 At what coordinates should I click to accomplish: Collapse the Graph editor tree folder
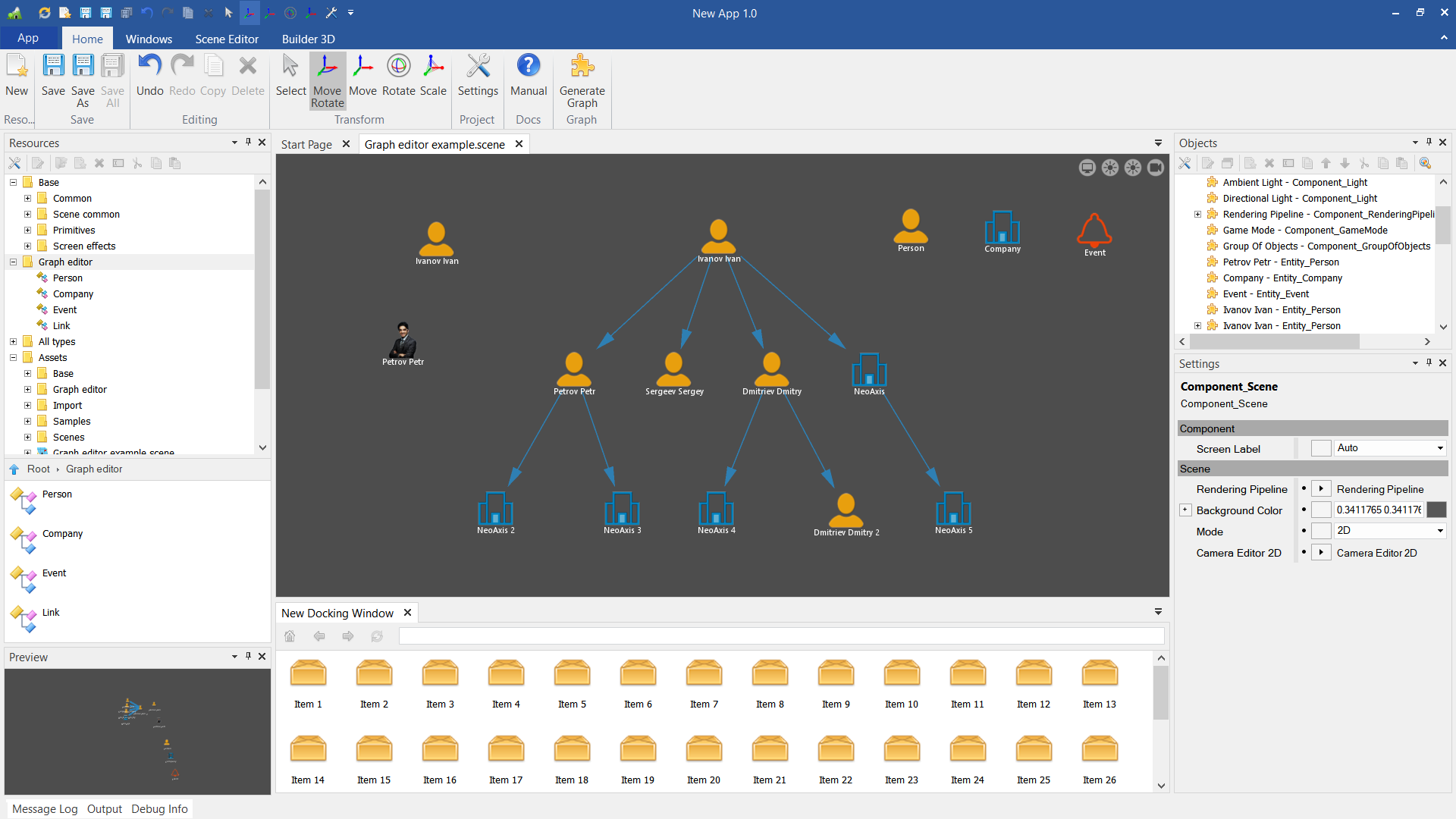point(13,262)
